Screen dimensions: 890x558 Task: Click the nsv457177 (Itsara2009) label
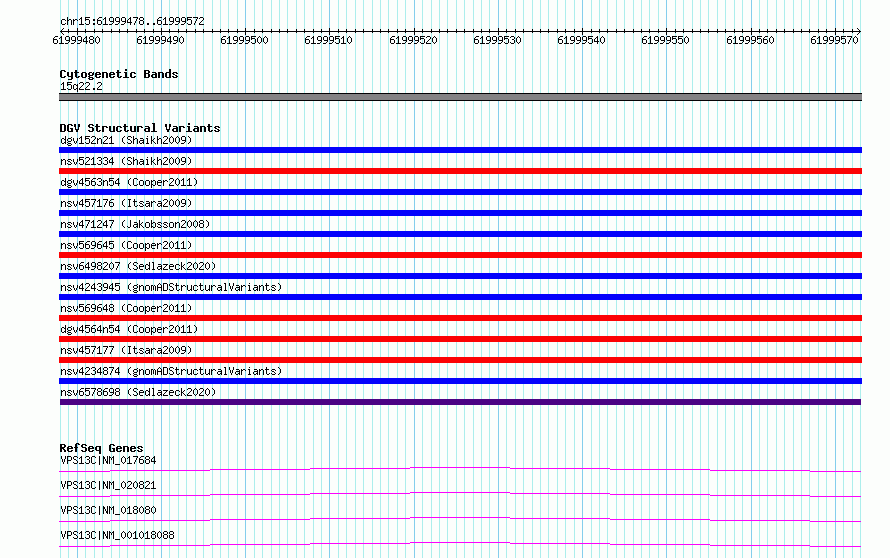coord(126,350)
